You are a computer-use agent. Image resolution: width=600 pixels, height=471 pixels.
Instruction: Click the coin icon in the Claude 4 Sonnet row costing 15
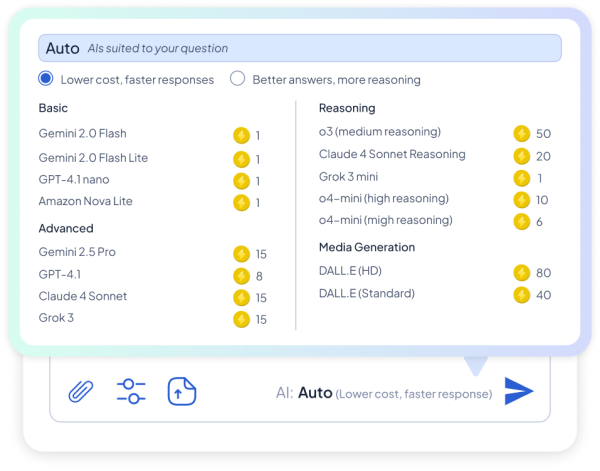coord(241,298)
